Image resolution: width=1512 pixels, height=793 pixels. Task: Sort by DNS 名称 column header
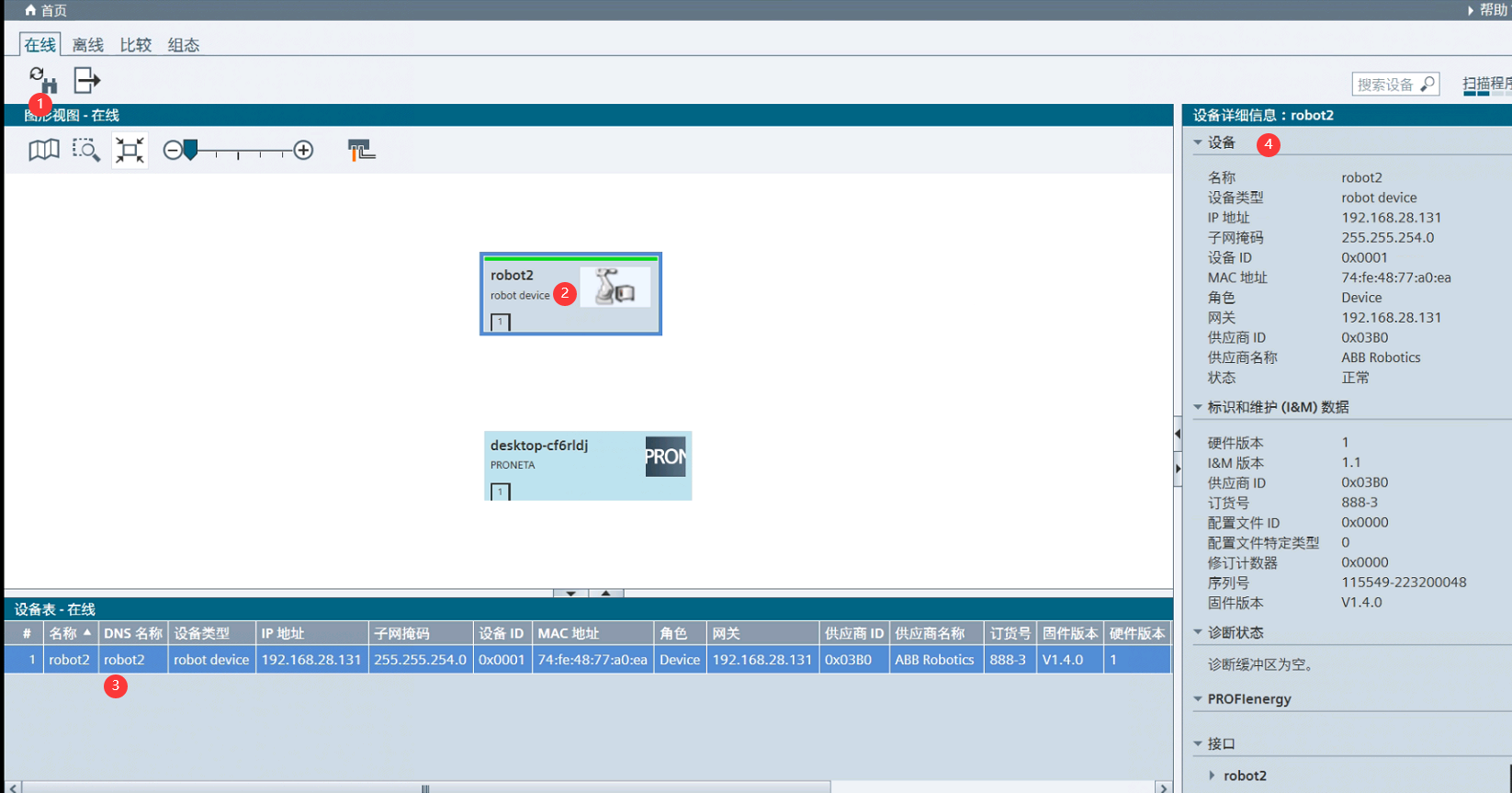[x=133, y=633]
